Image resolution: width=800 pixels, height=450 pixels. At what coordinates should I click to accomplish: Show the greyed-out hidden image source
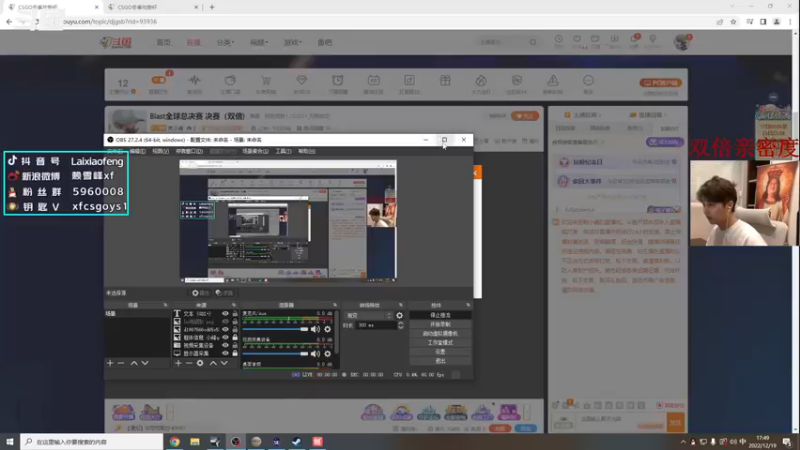225,321
